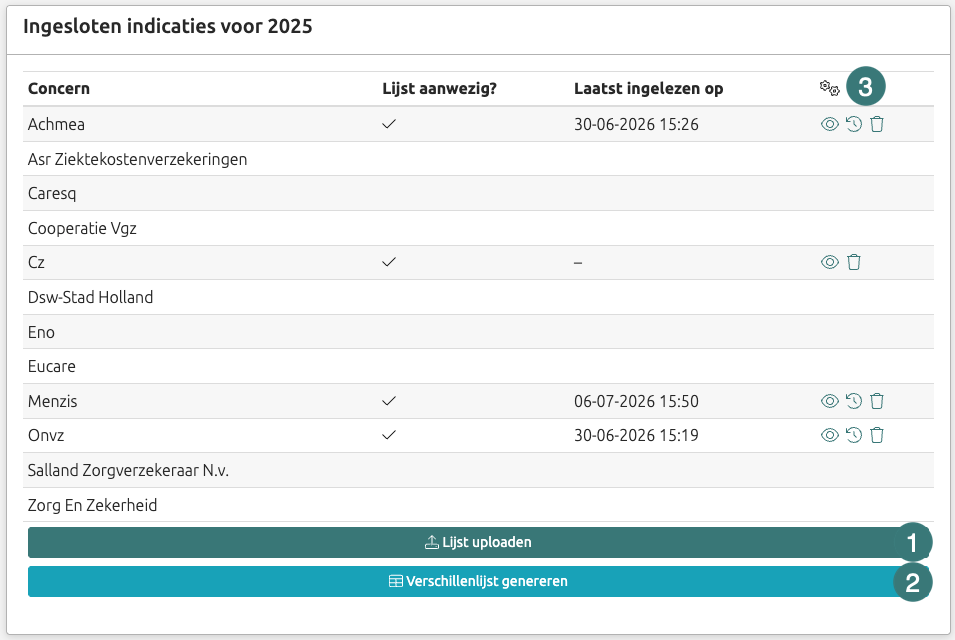Delete the Menzis list via trash icon
955x640 pixels.
pyautogui.click(x=877, y=401)
